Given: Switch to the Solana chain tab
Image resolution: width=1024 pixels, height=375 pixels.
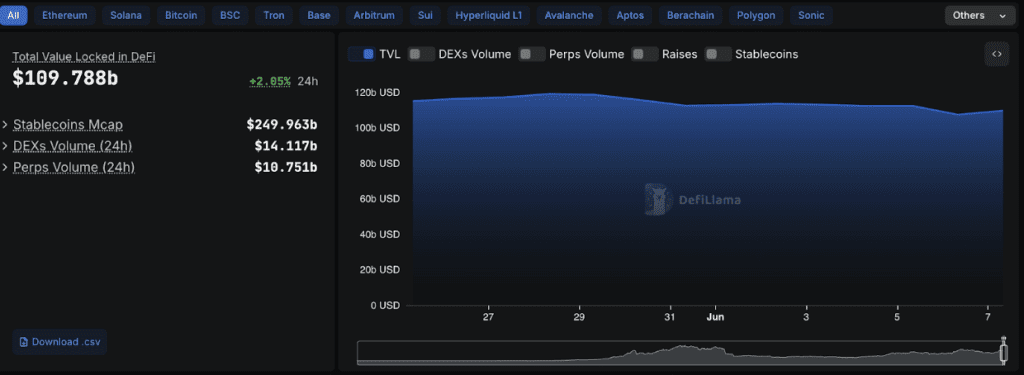Looking at the screenshot, I should pyautogui.click(x=125, y=16).
